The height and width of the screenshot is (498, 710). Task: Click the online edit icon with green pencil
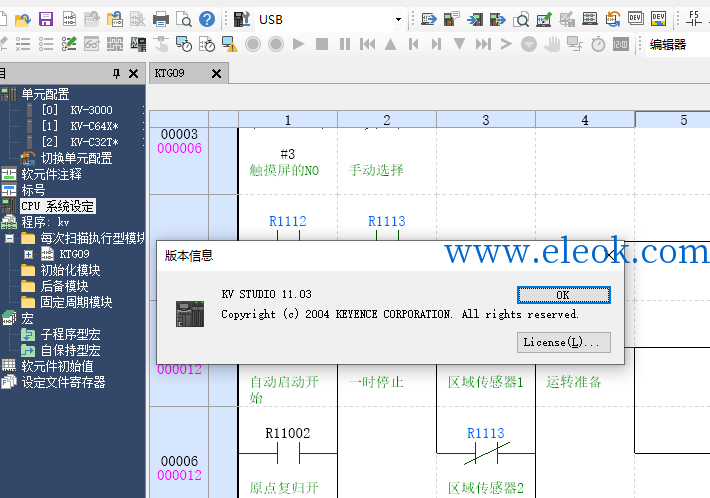[x=543, y=19]
